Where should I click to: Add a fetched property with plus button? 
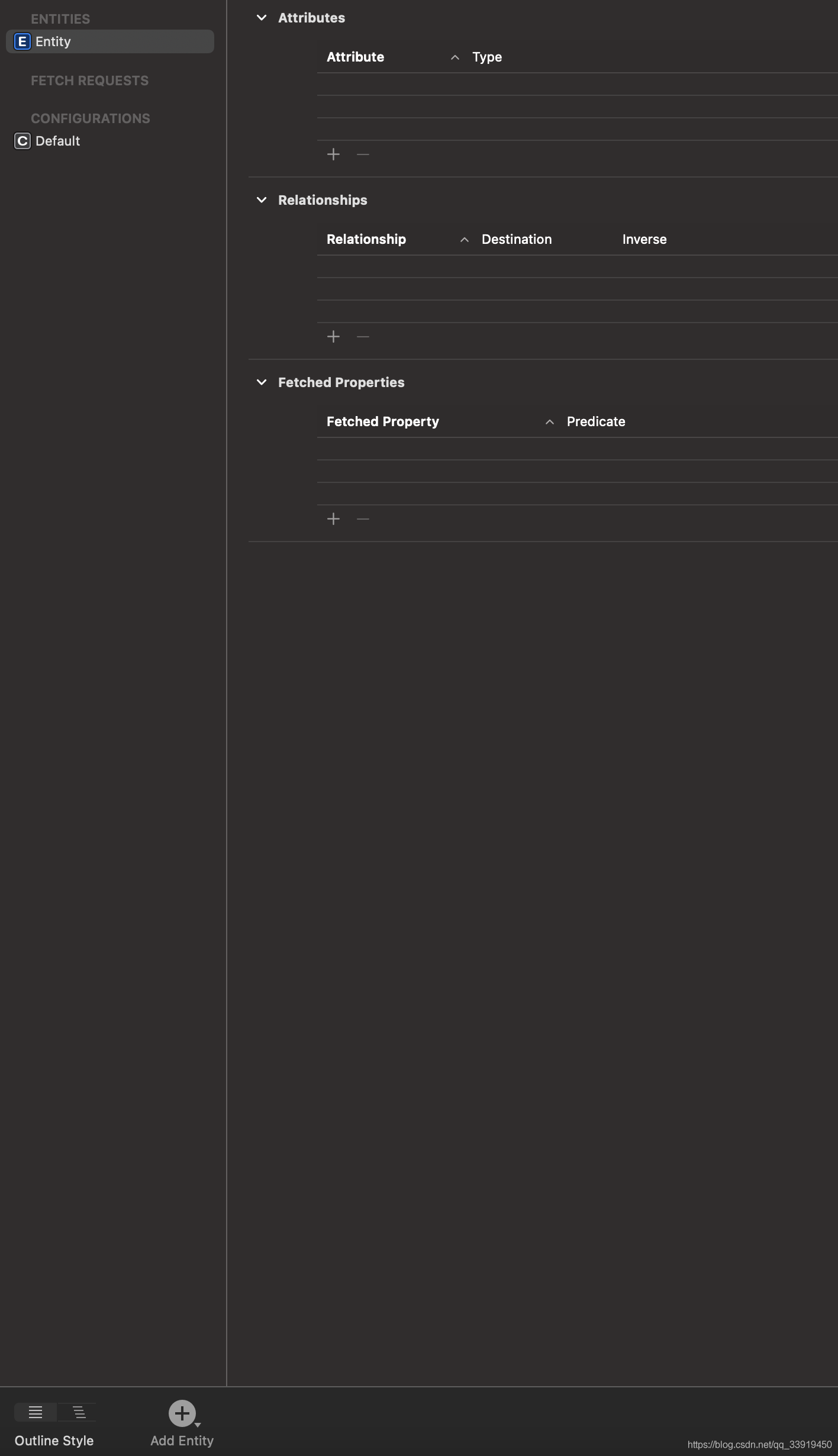pyautogui.click(x=333, y=519)
